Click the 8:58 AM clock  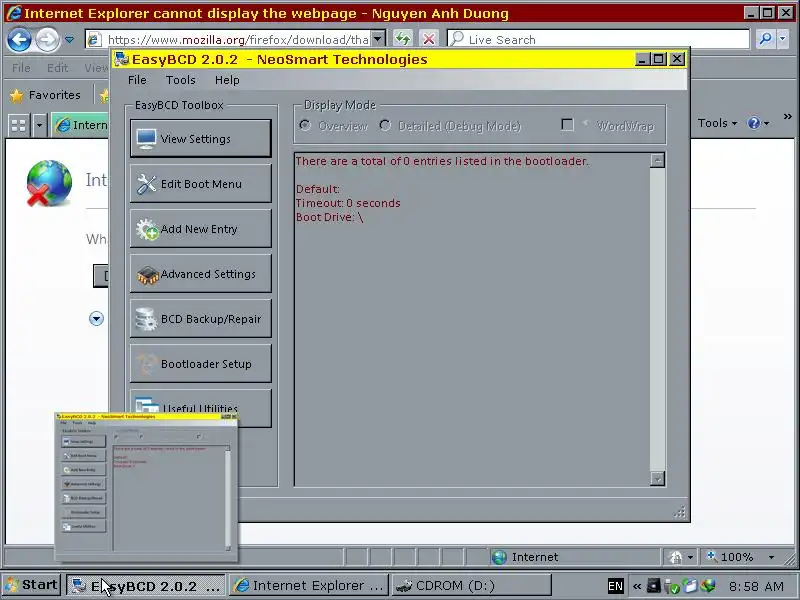756,586
